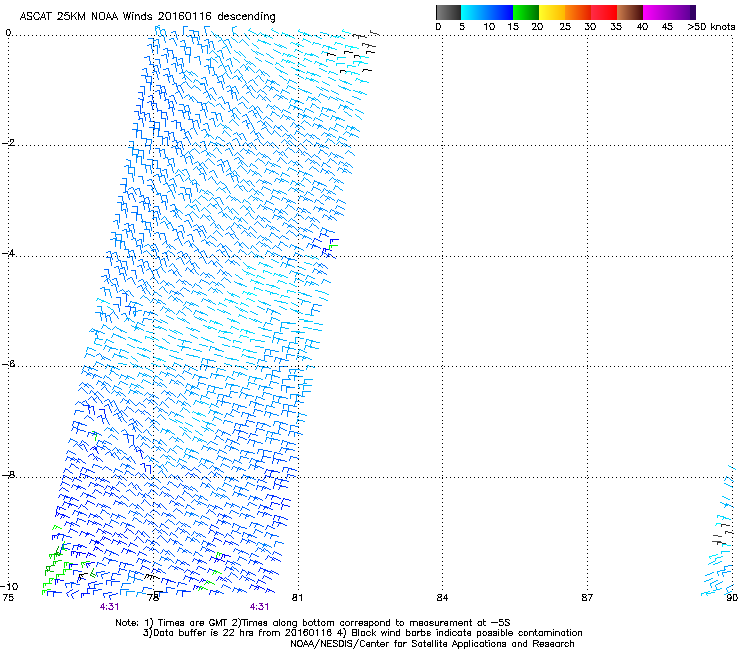Select the '15' legend label

pyautogui.click(x=513, y=27)
